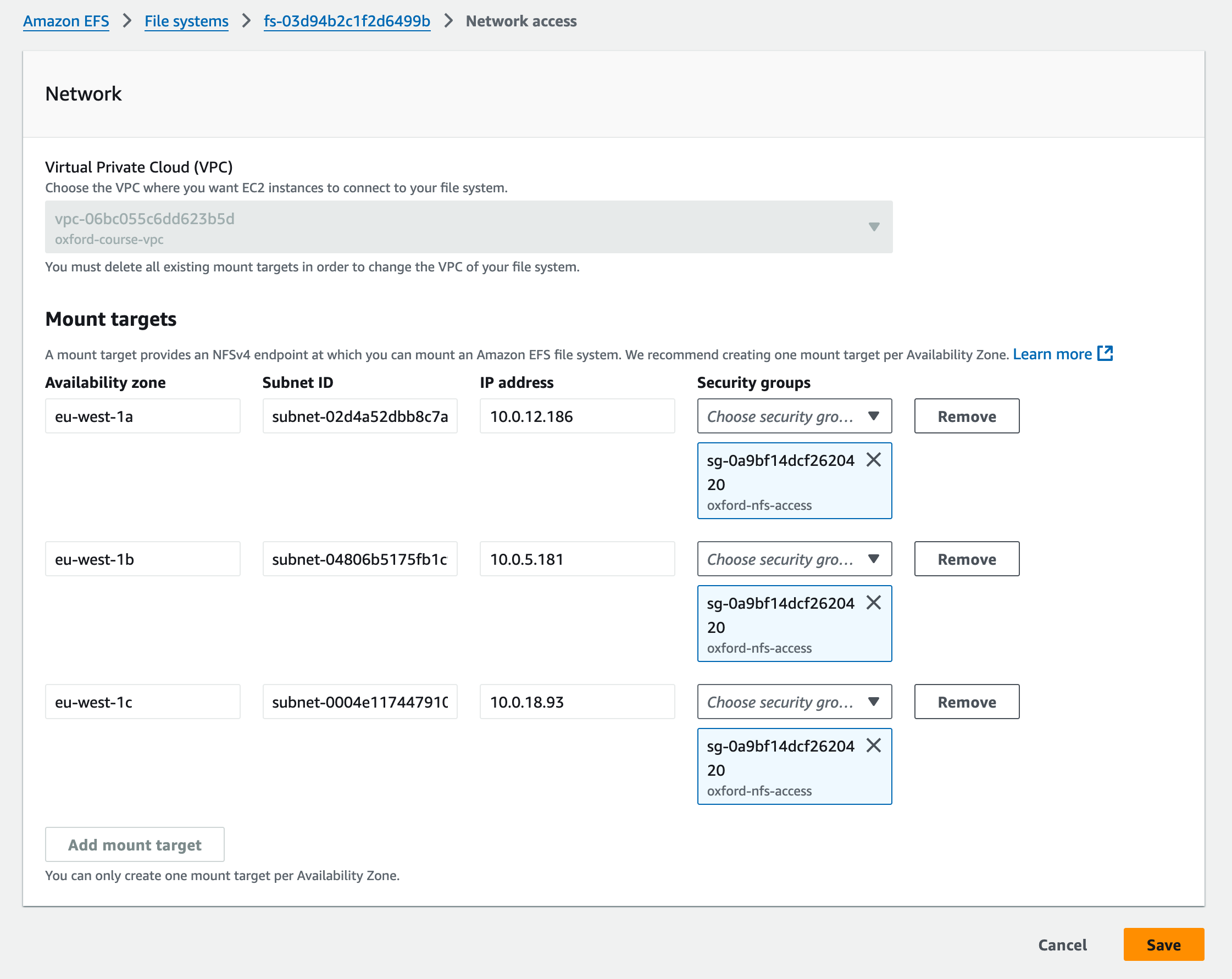Open security groups dropdown for eu-west-1b
Image resolution: width=1232 pixels, height=979 pixels.
click(793, 559)
